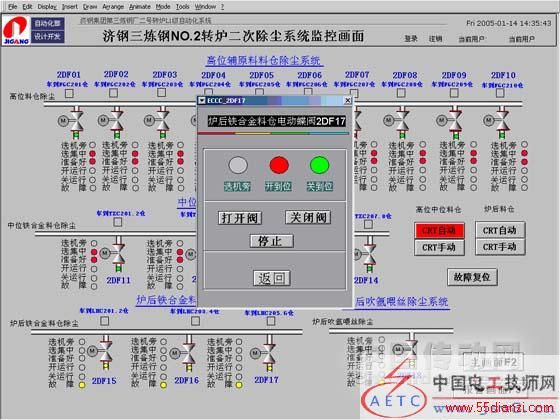
Task: Click the yellow 故障 indicator of 2DF16
Action: coord(163,385)
